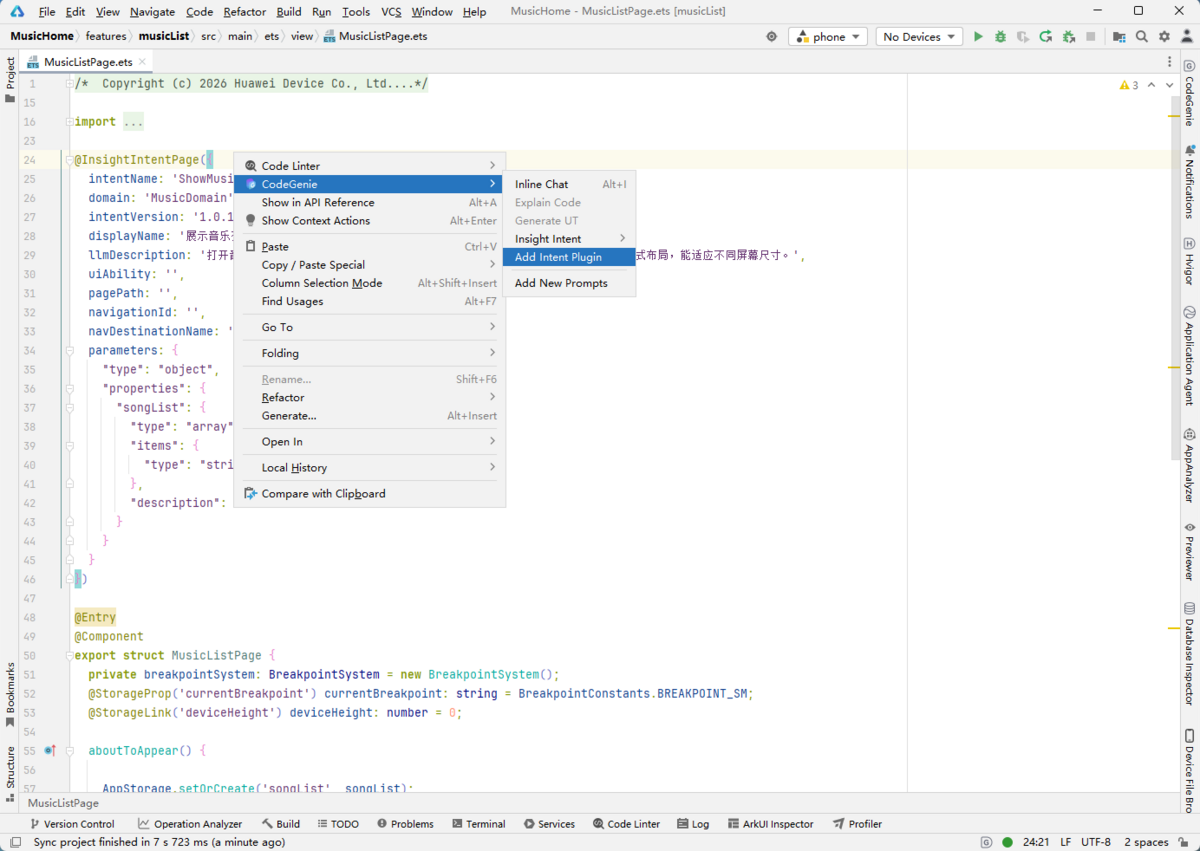Click the green Run button

[978, 37]
